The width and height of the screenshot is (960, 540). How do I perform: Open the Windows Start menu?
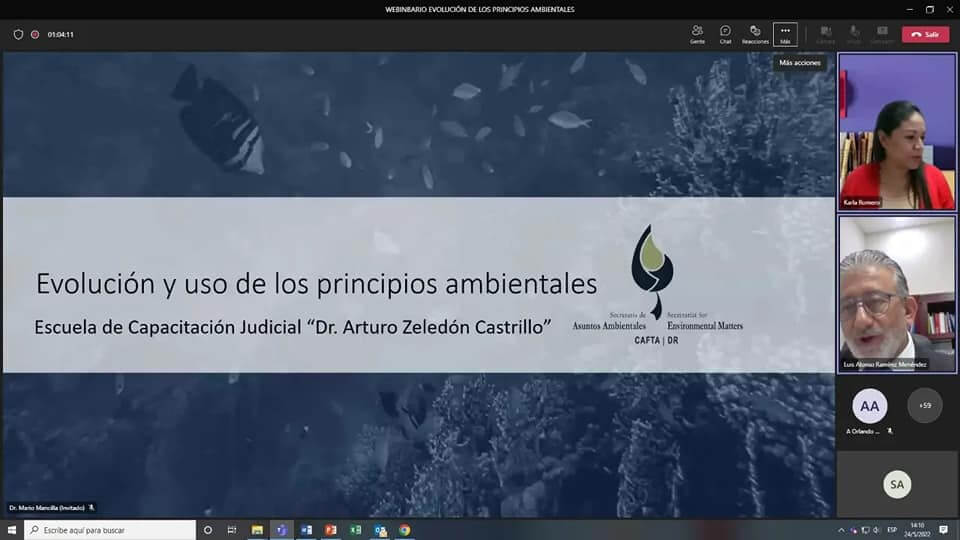12,530
